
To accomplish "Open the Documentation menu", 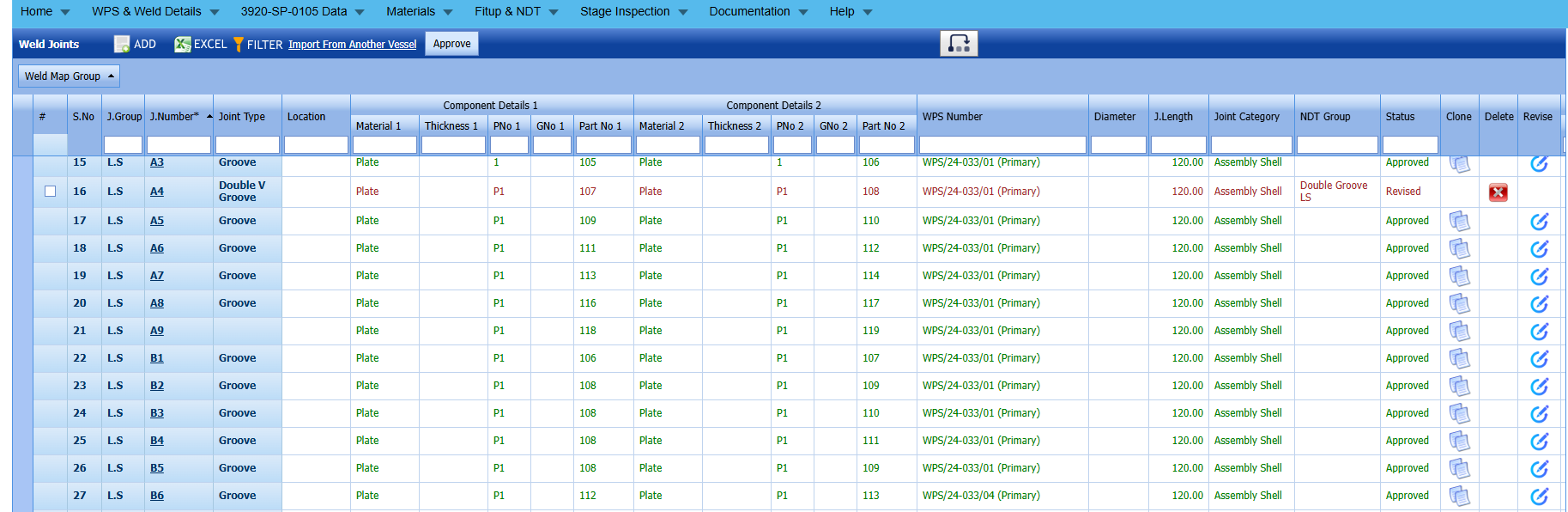I will click(x=758, y=12).
